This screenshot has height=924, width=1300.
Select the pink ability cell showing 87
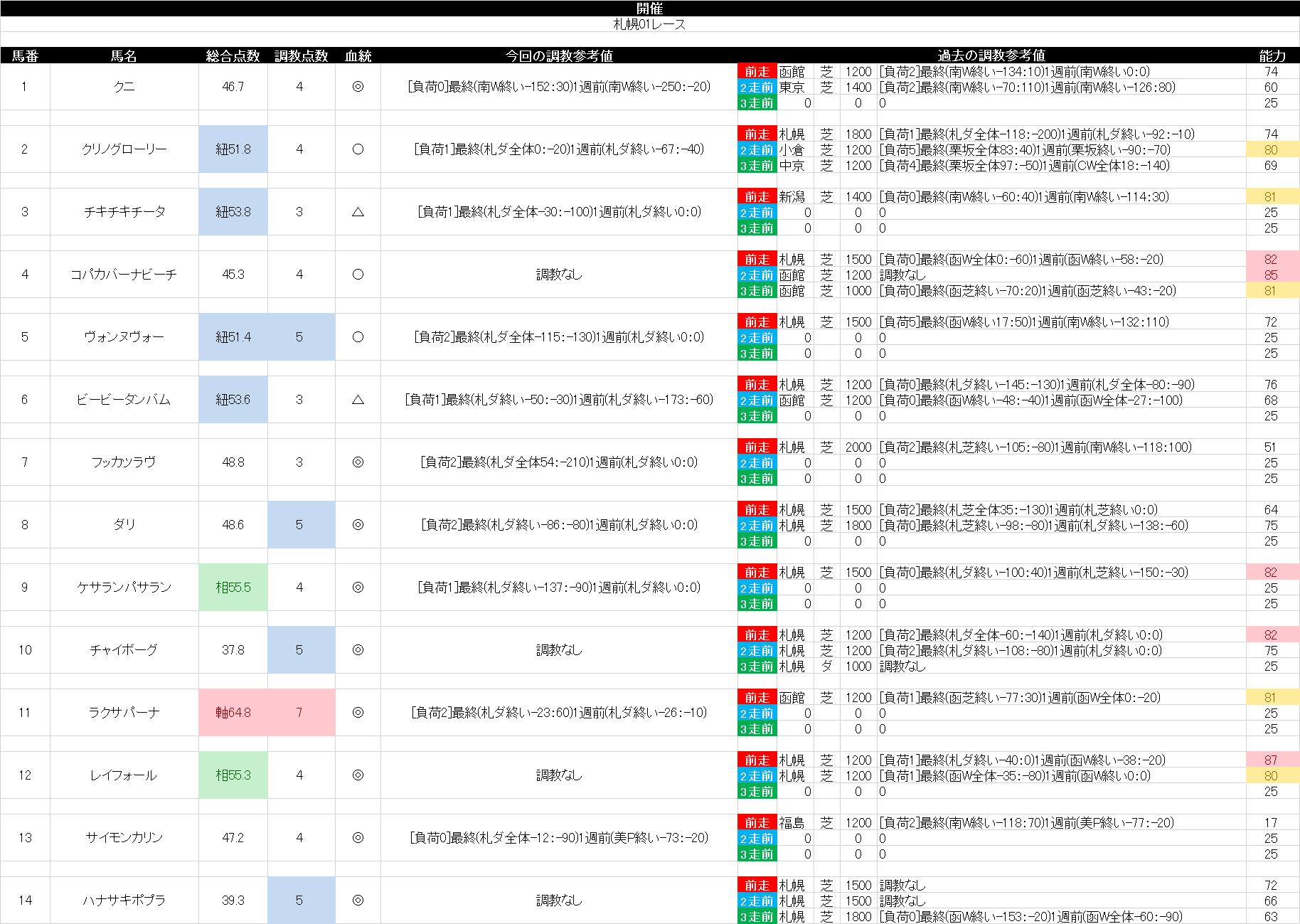click(x=1272, y=760)
